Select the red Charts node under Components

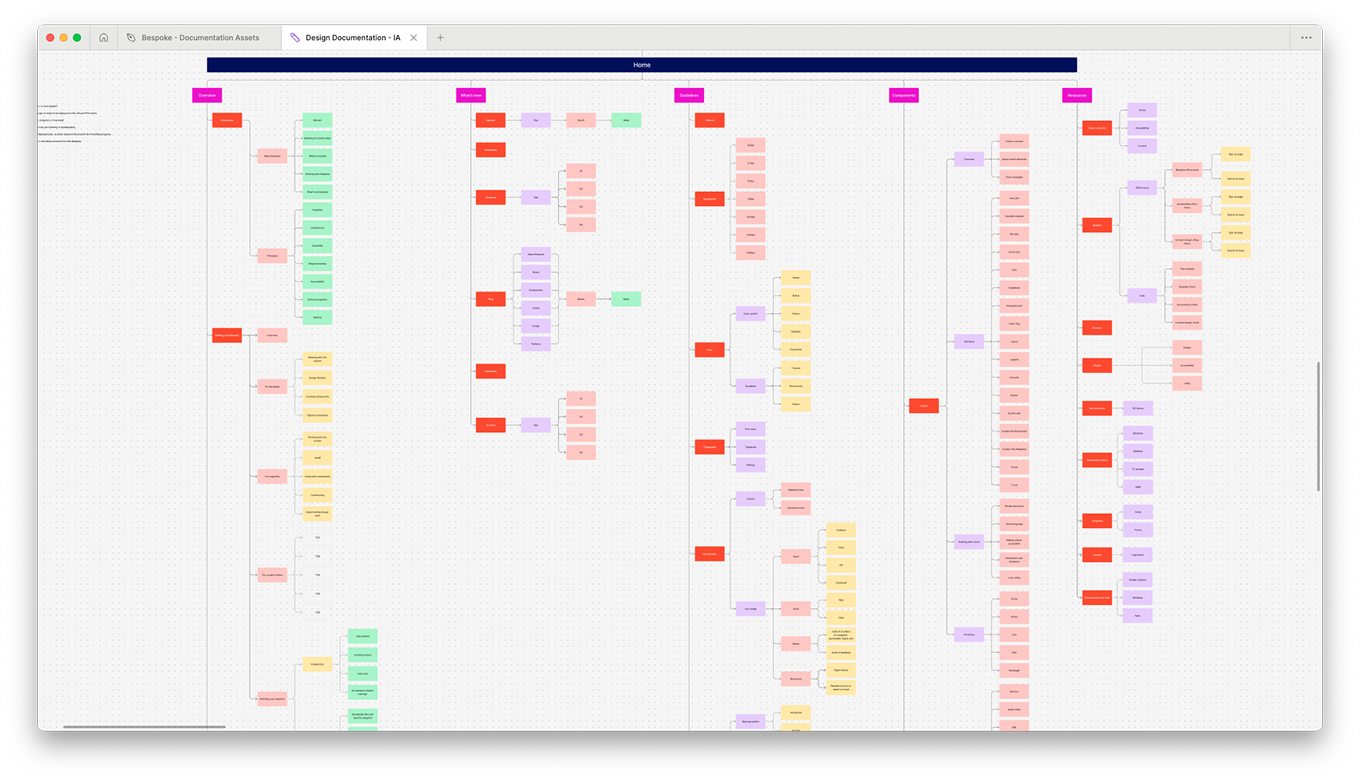coord(924,406)
